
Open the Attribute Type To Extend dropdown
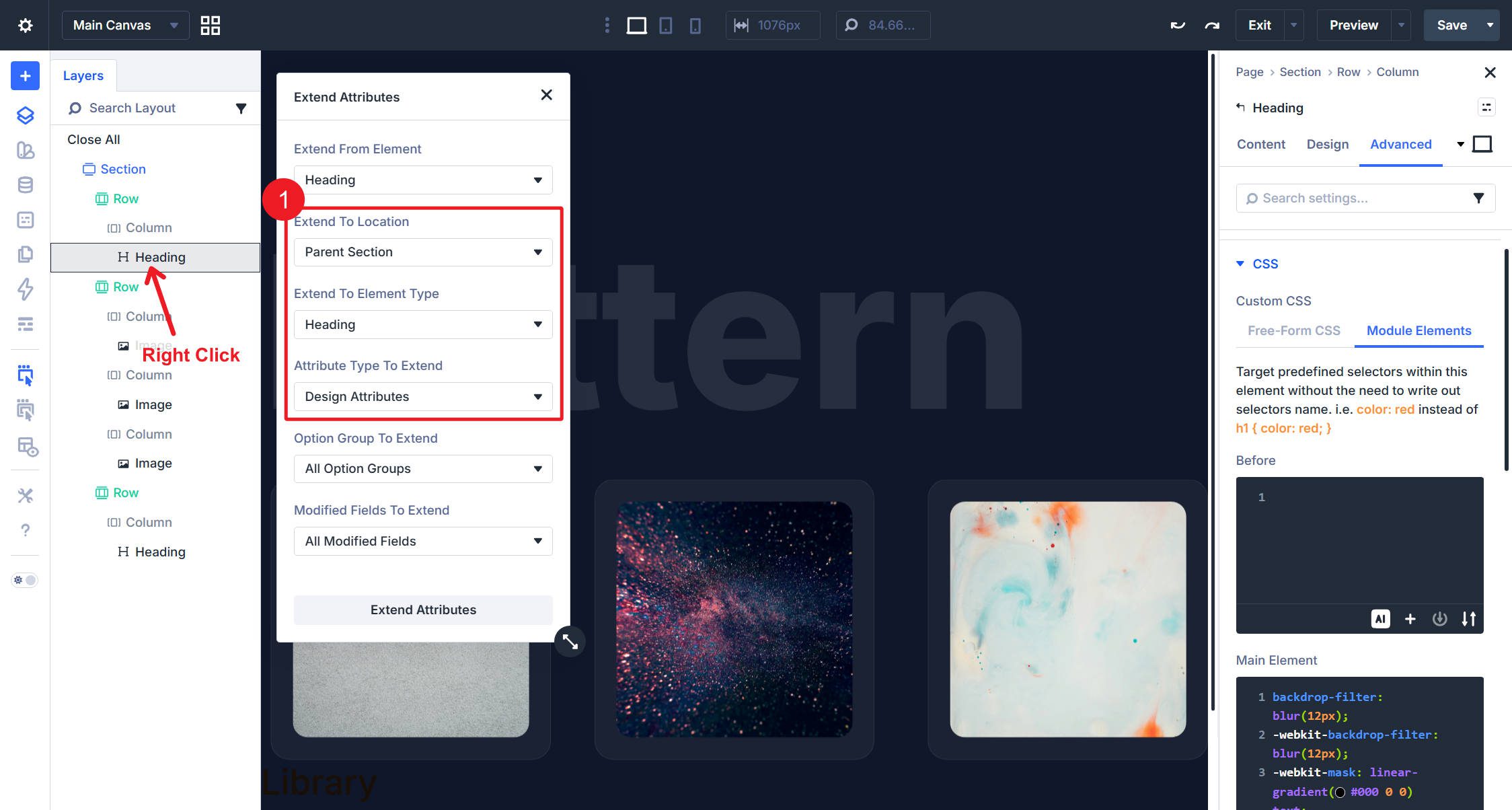[x=422, y=396]
